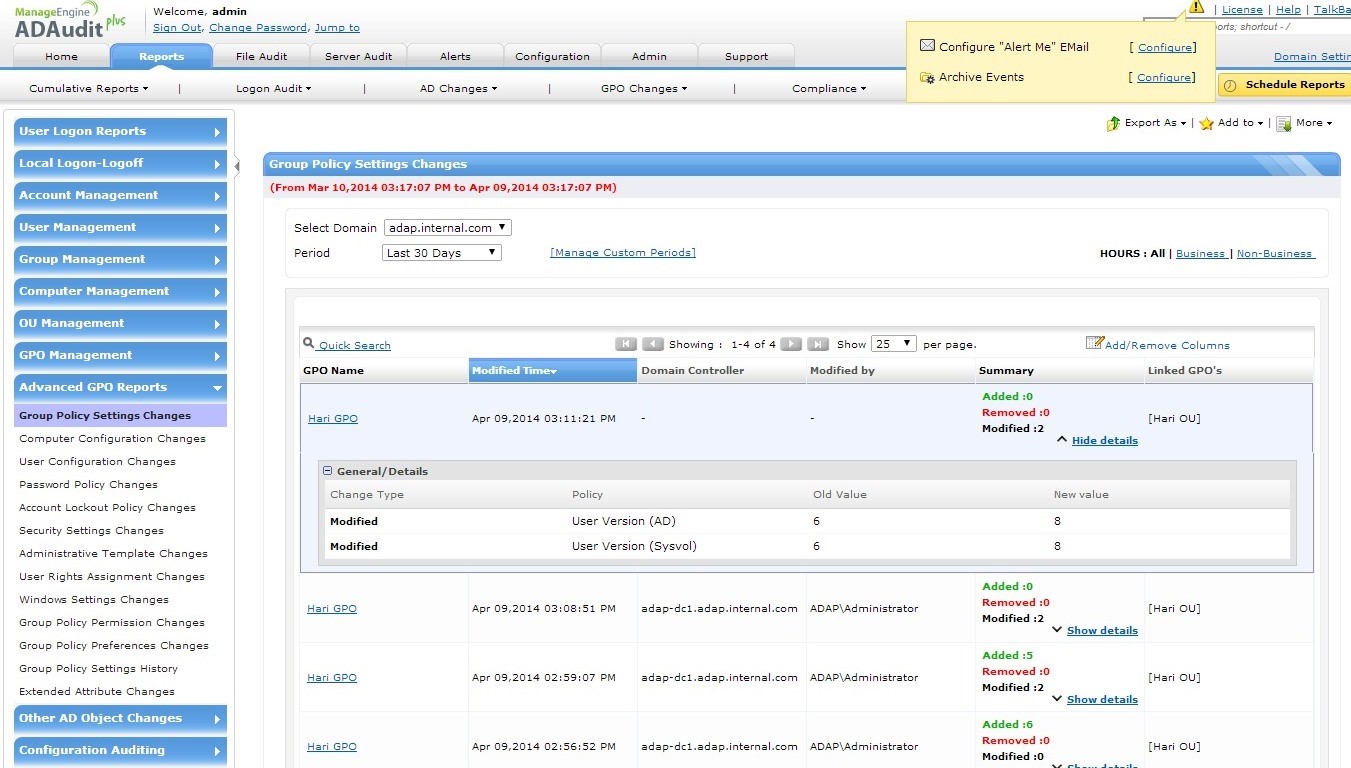Click the yellow warning alert icon
The image size is (1351, 768).
click(x=1196, y=7)
